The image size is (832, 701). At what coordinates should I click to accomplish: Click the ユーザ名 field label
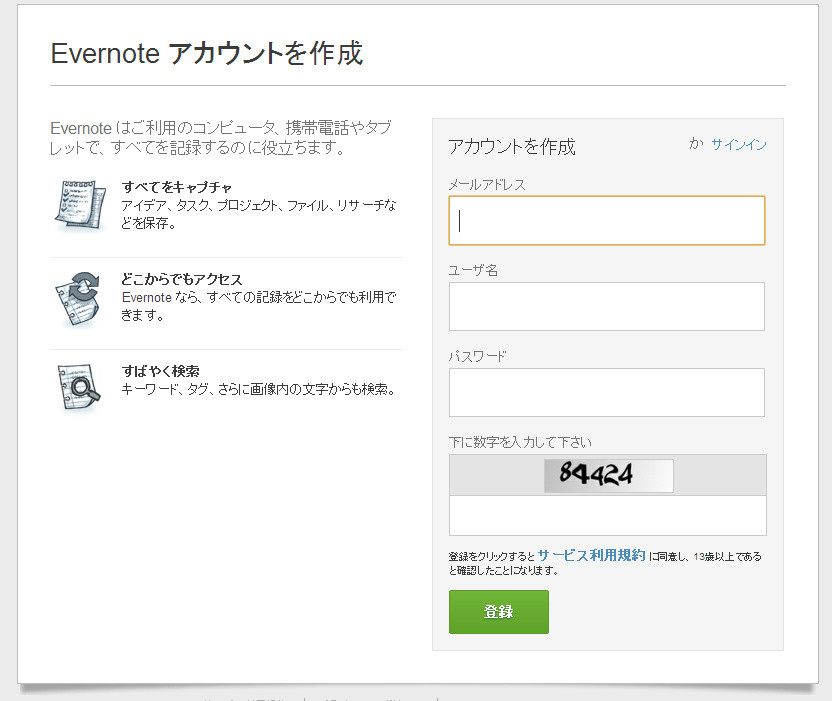(473, 271)
